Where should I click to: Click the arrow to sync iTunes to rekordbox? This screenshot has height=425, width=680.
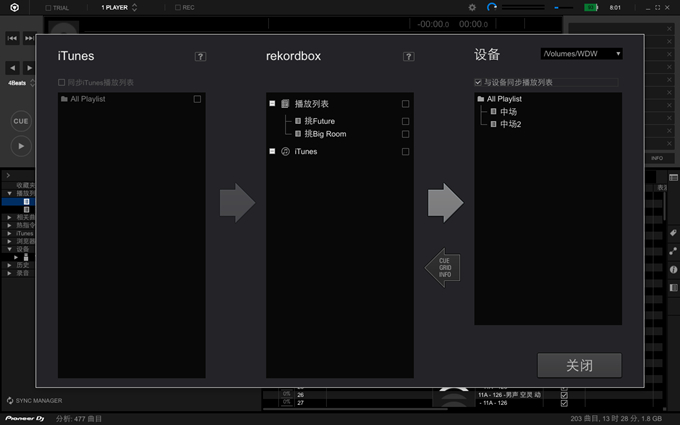tap(237, 202)
